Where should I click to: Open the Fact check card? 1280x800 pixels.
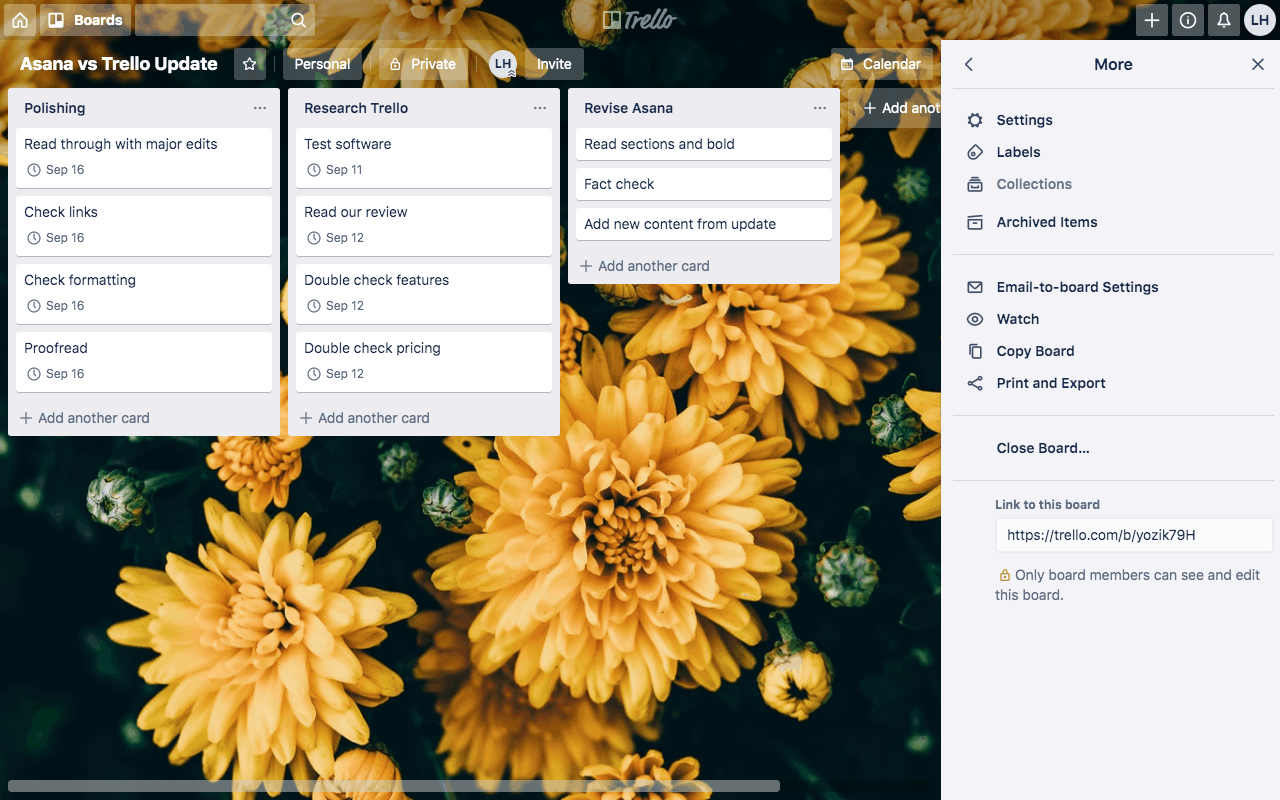[704, 184]
